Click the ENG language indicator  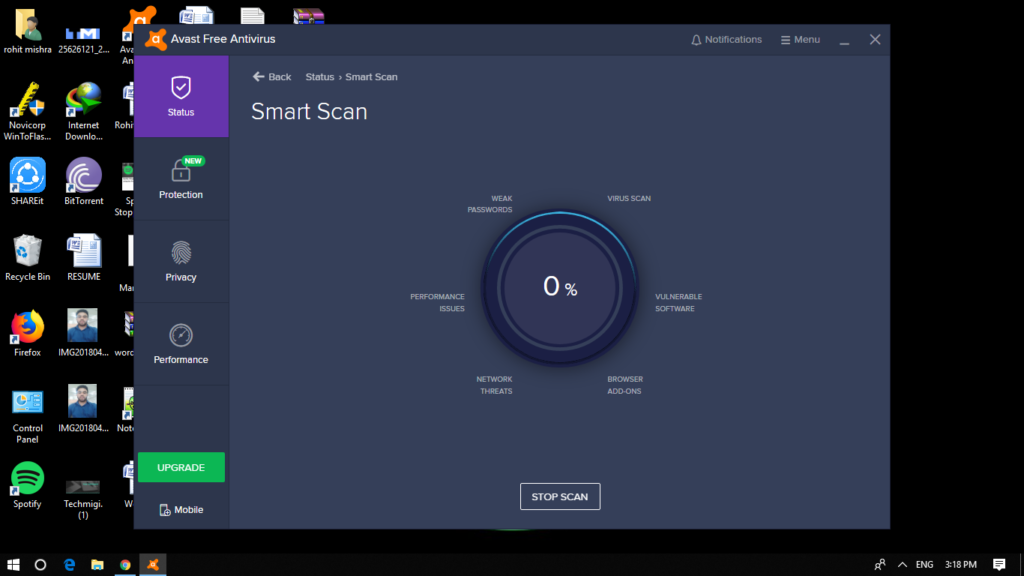pos(924,564)
